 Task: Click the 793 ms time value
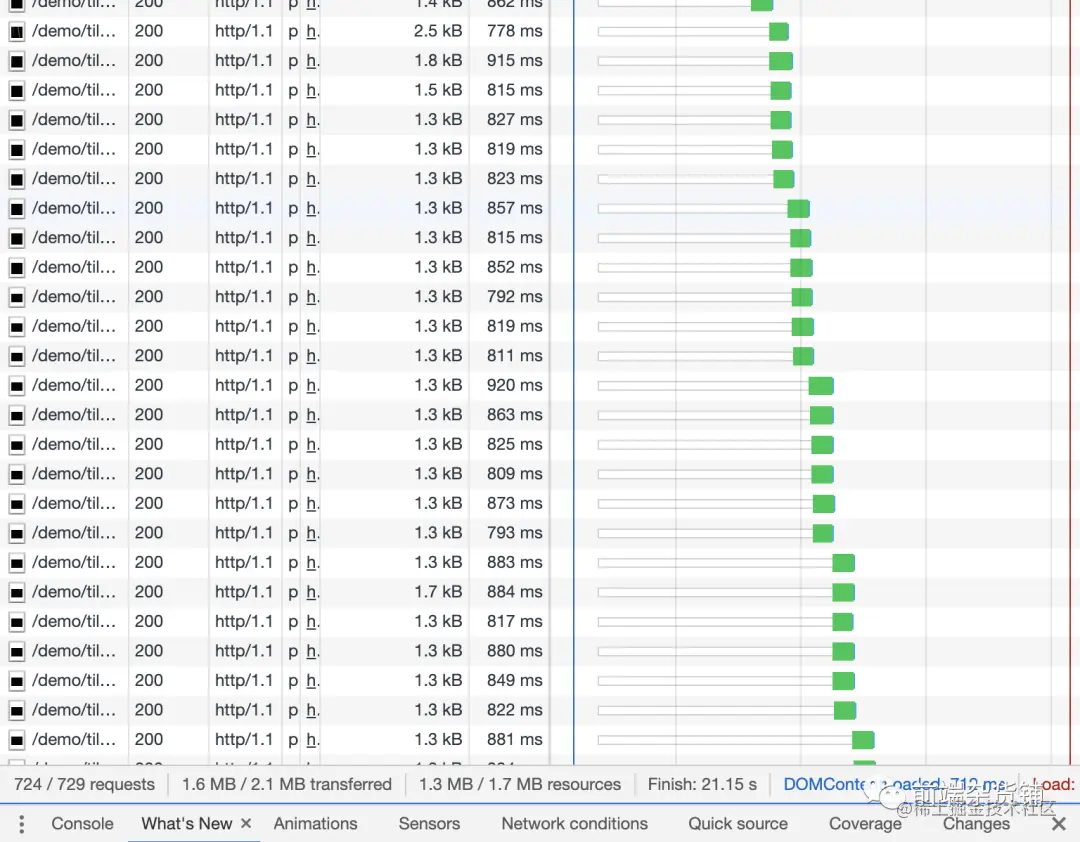515,533
